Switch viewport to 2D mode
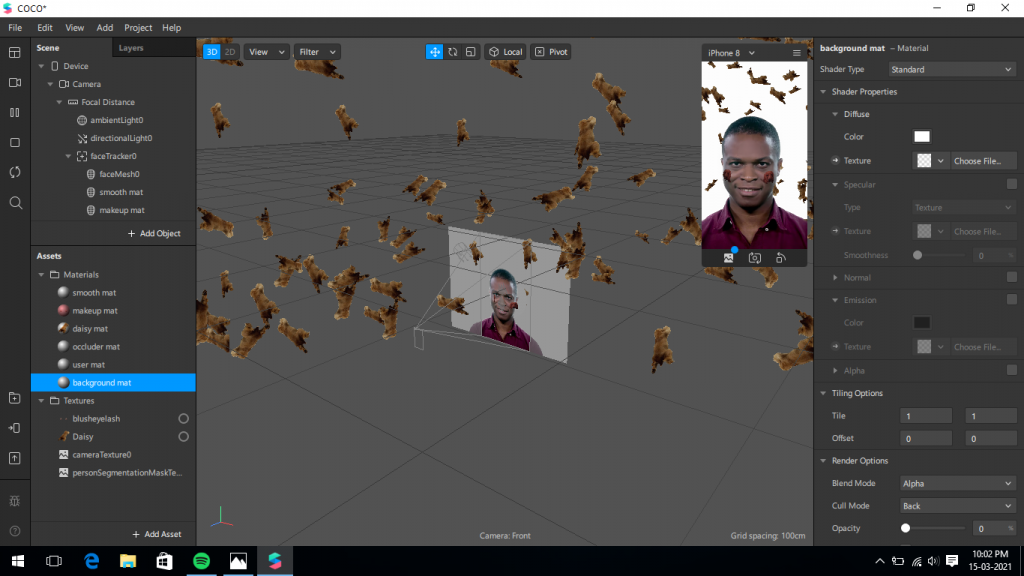 point(229,52)
